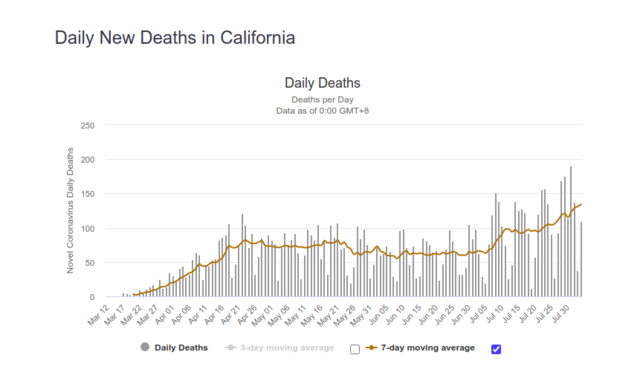Toggle the Daily Deaths legend label

(181, 348)
